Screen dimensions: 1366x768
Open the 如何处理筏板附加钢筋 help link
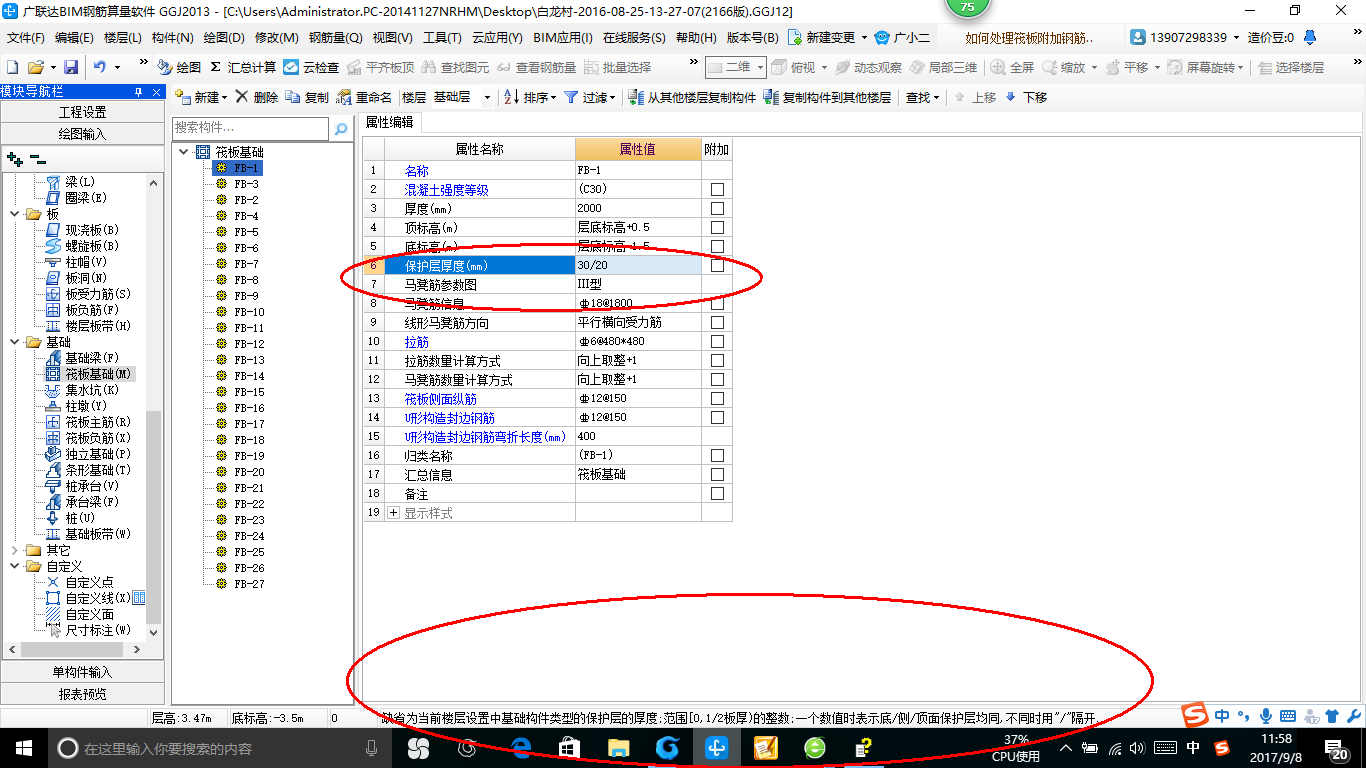1030,37
